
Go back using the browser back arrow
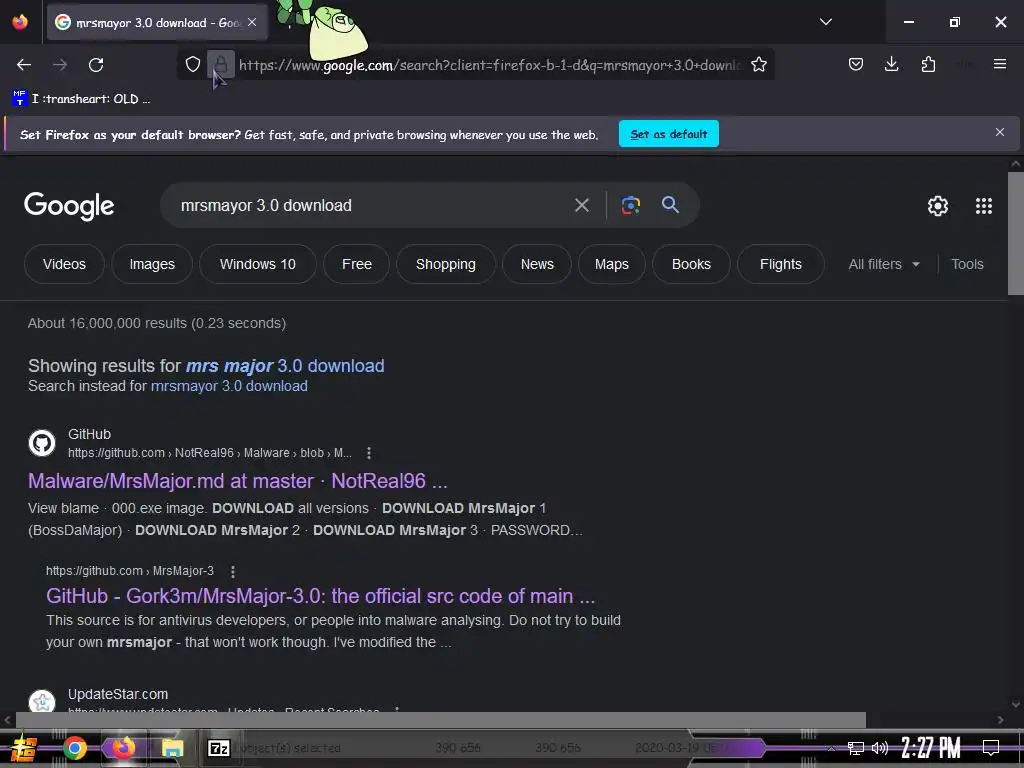pos(24,65)
